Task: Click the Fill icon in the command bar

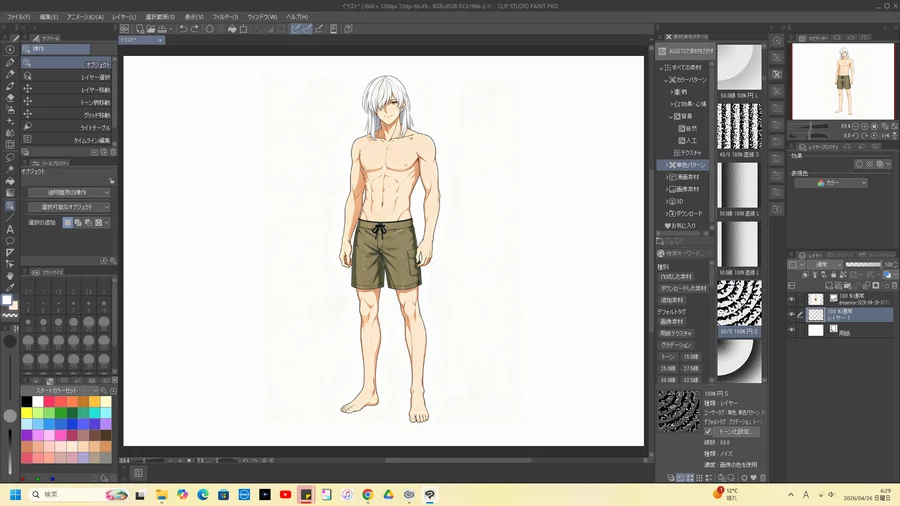Action: click(x=232, y=29)
